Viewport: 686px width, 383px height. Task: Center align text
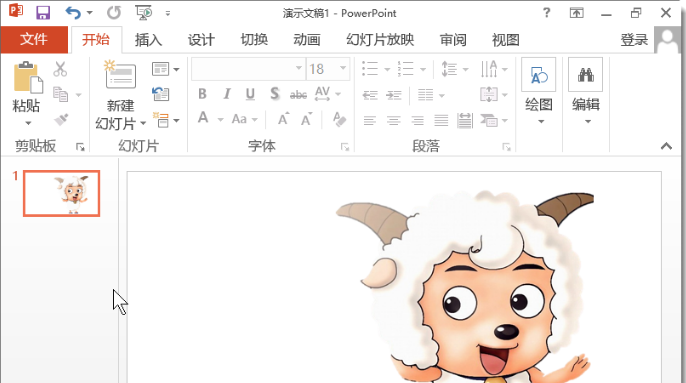click(394, 120)
